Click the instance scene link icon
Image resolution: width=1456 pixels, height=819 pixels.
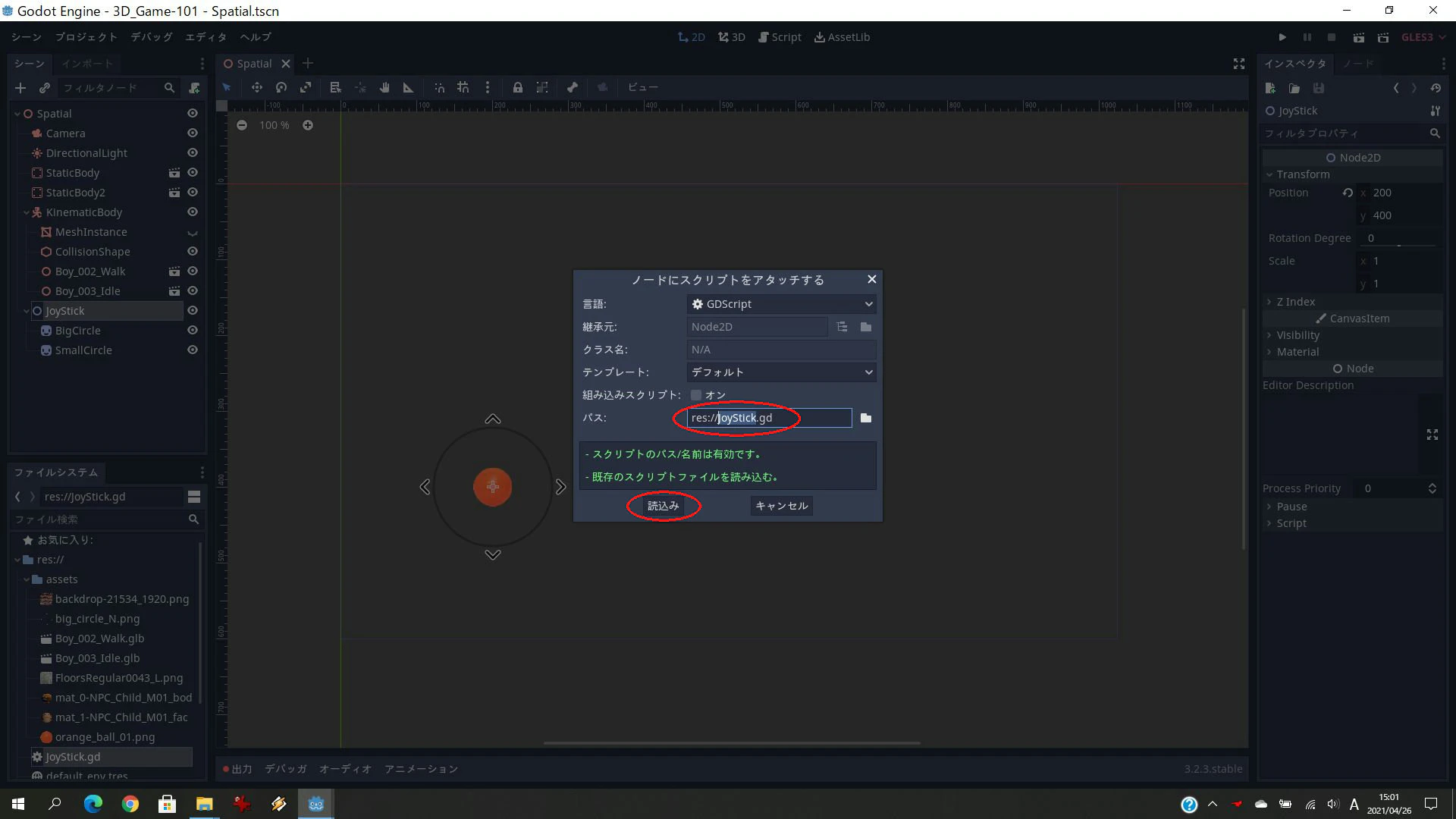[x=45, y=88]
